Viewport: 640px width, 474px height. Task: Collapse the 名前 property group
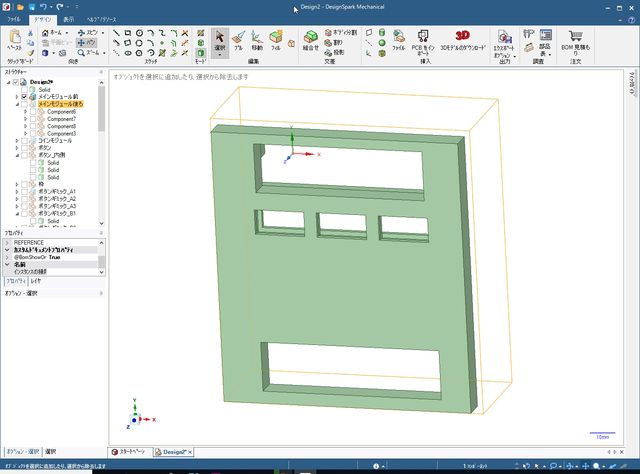click(7, 265)
